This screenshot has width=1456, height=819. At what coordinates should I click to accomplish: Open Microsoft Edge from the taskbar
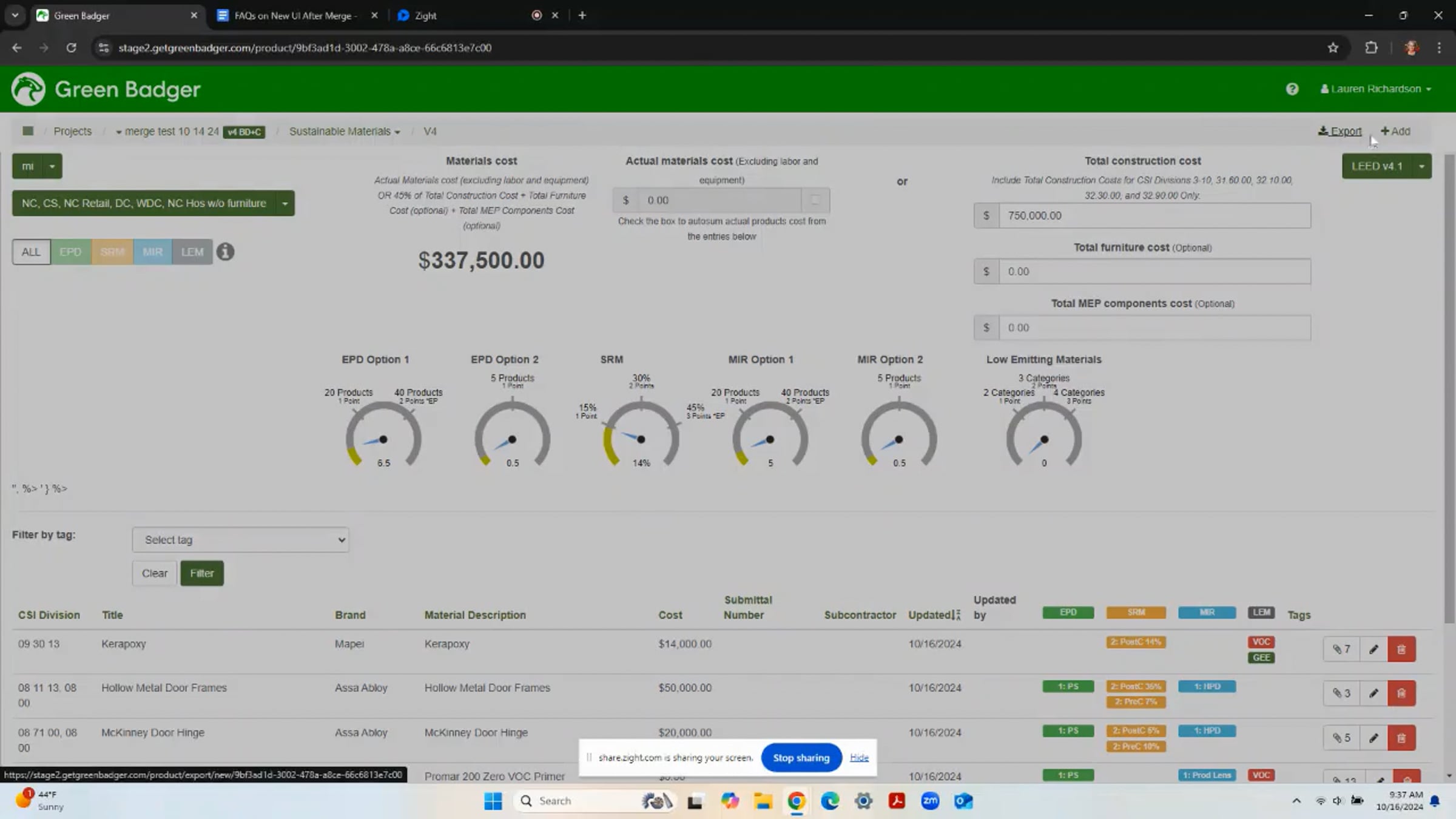tap(830, 801)
